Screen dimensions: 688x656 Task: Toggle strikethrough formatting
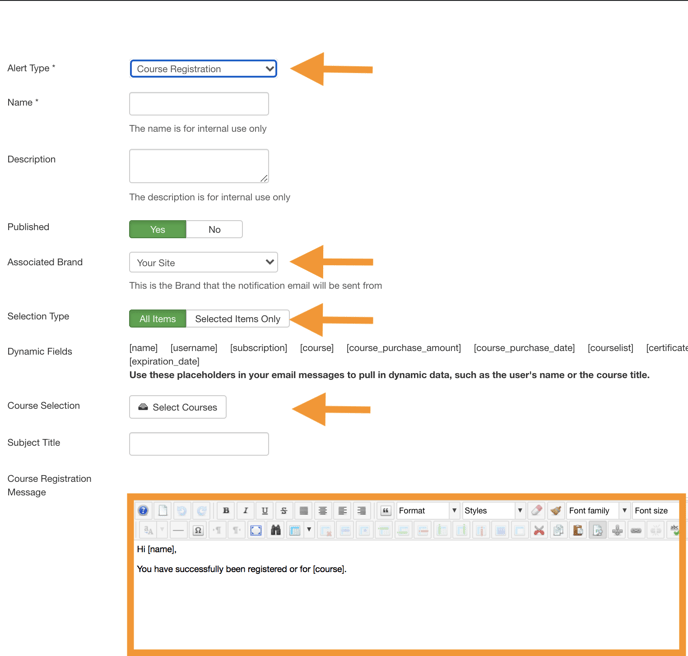click(284, 511)
